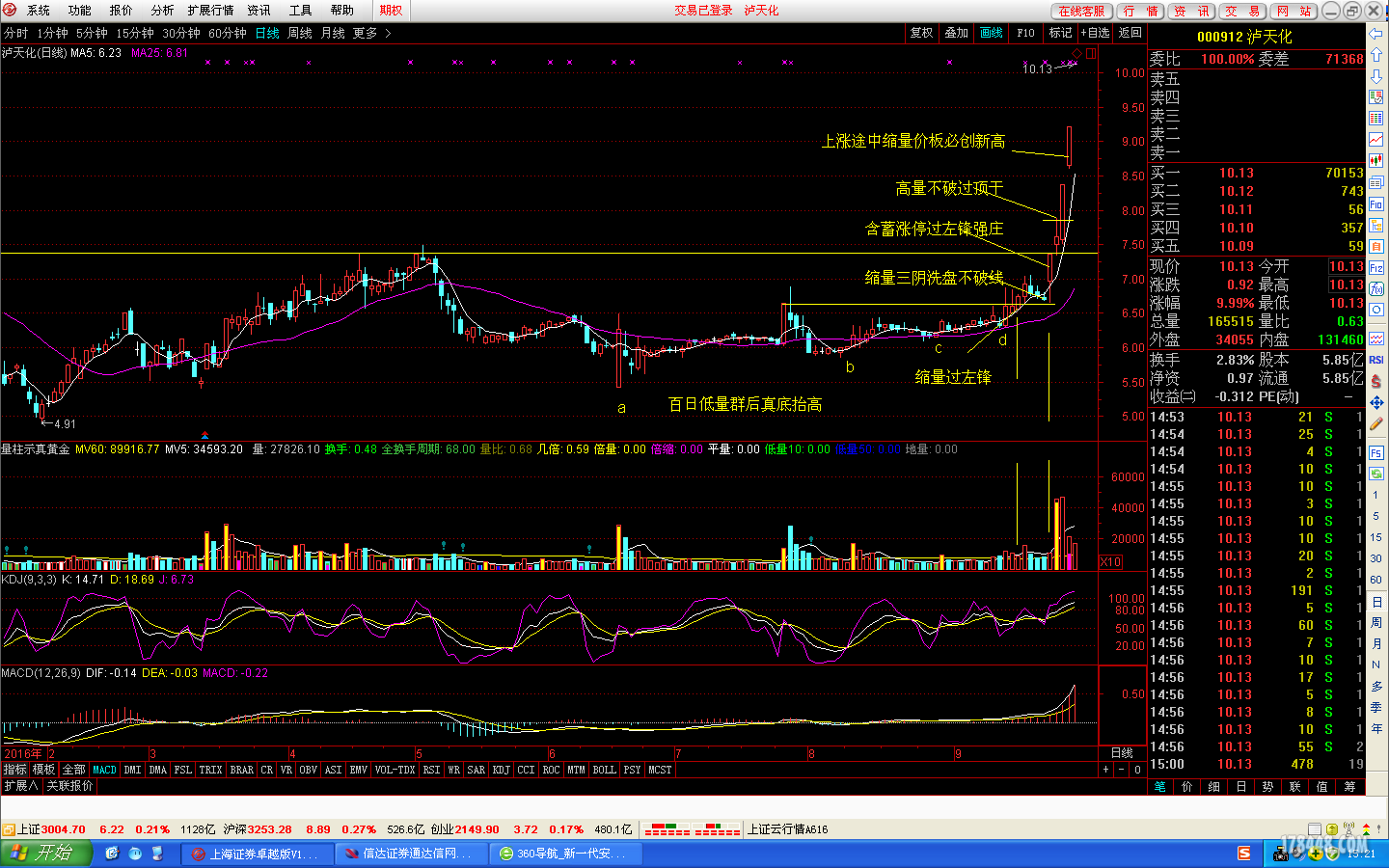Select the 全部 indicators tab

[74, 770]
